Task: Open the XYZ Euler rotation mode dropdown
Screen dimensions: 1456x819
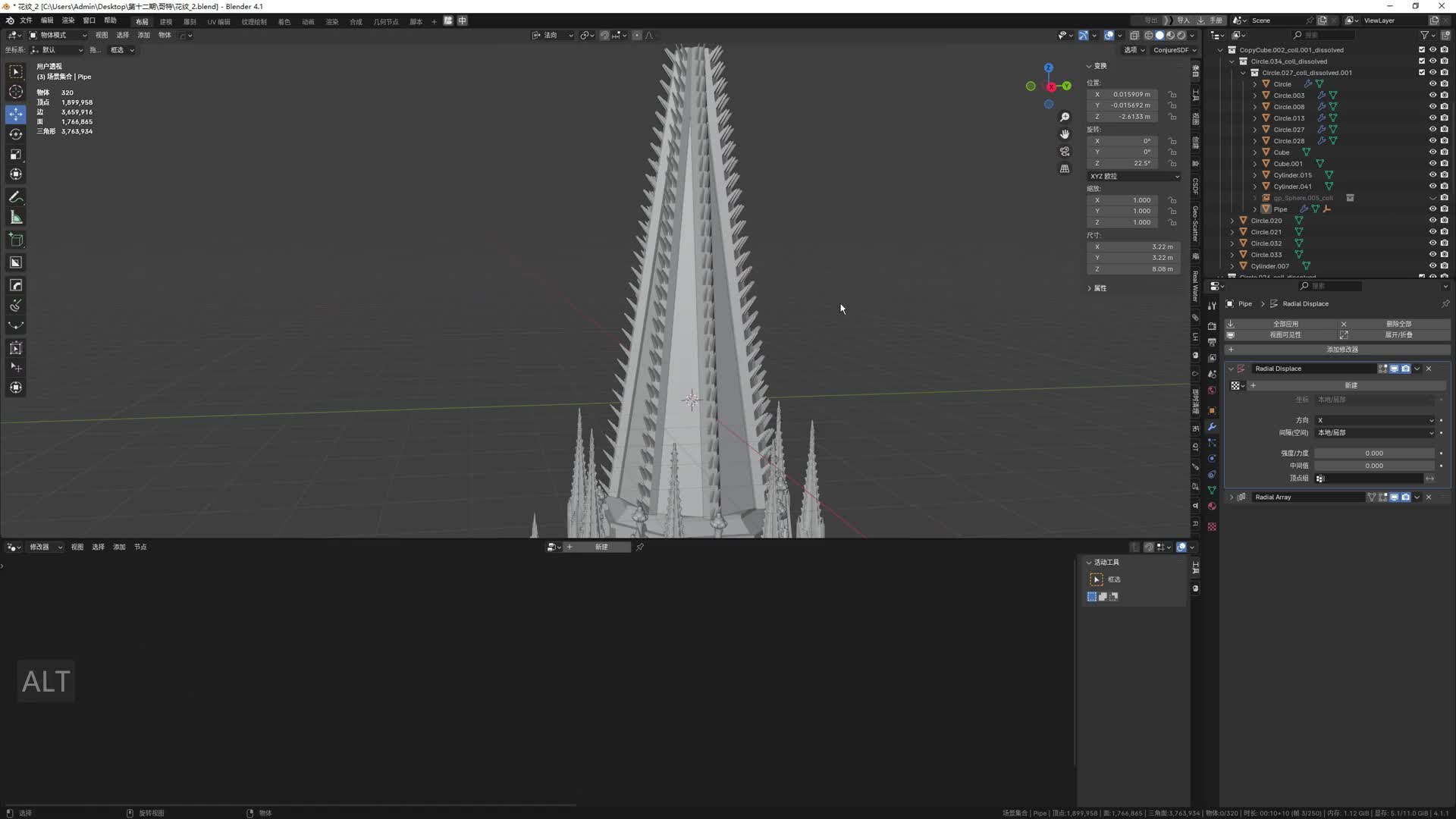Action: (1134, 176)
